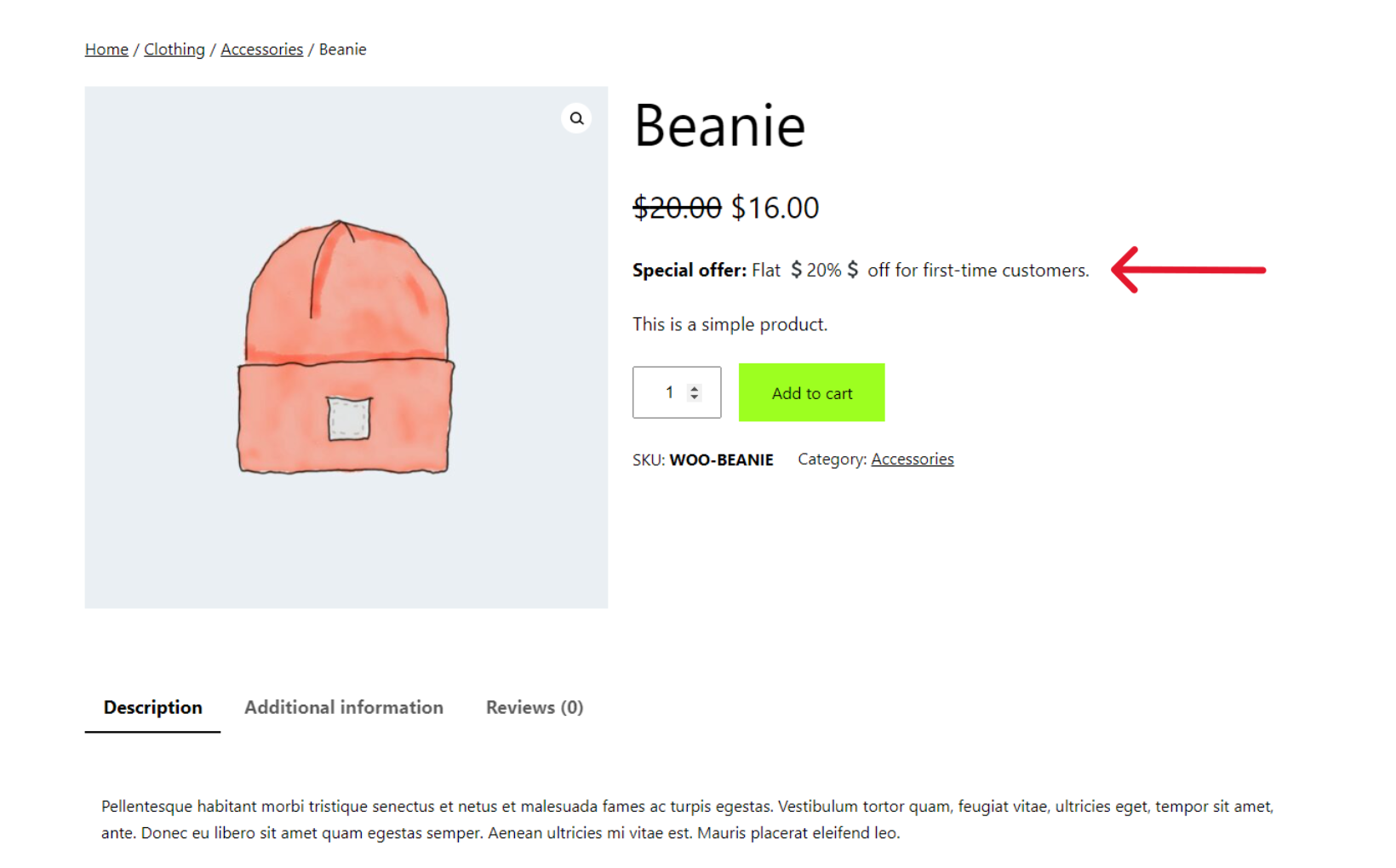Select the dollar icon after 20%
This screenshot has height=868, width=1396.
pos(854,270)
